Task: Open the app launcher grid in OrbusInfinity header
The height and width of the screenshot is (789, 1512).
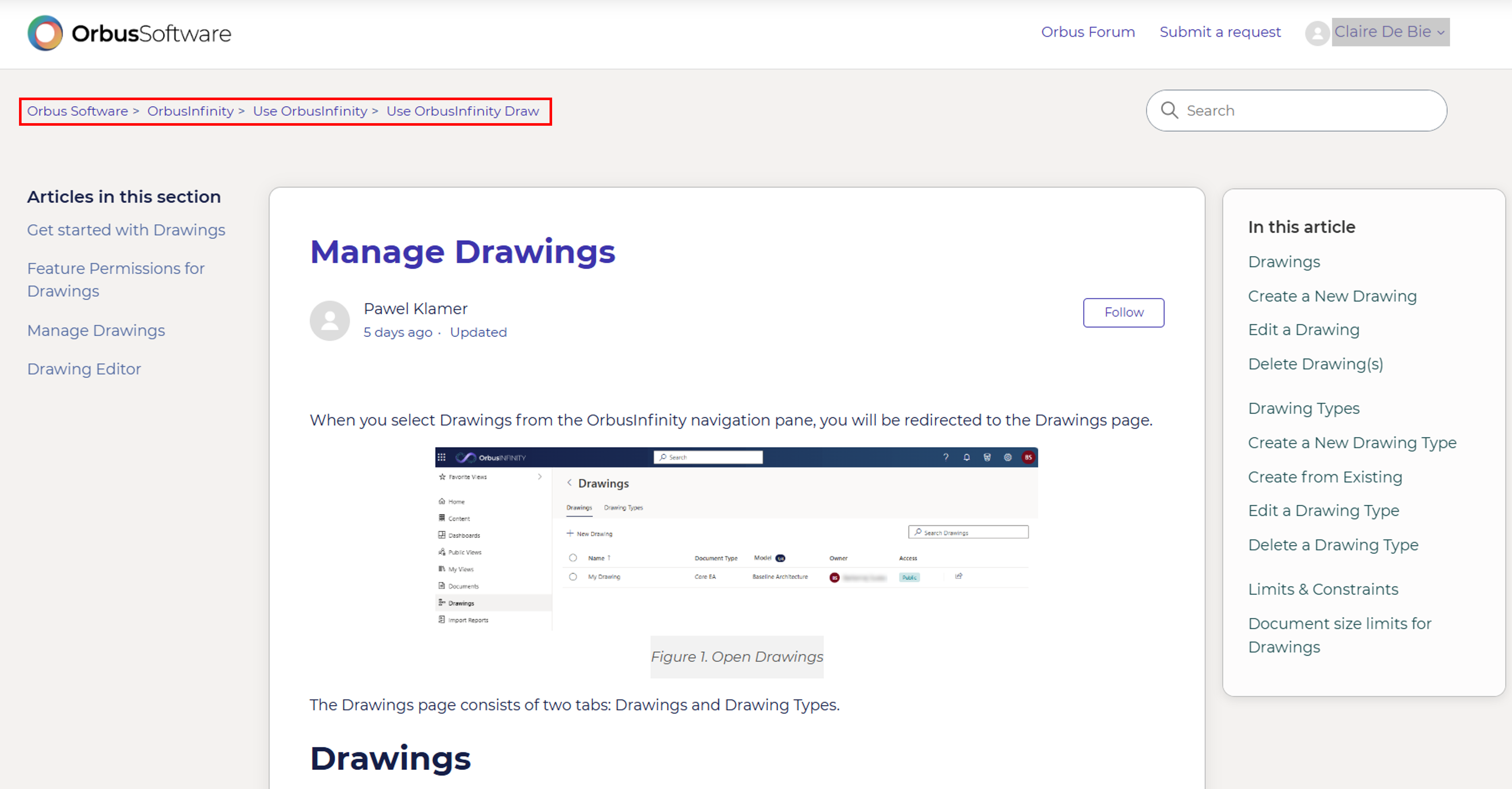Action: click(x=441, y=457)
